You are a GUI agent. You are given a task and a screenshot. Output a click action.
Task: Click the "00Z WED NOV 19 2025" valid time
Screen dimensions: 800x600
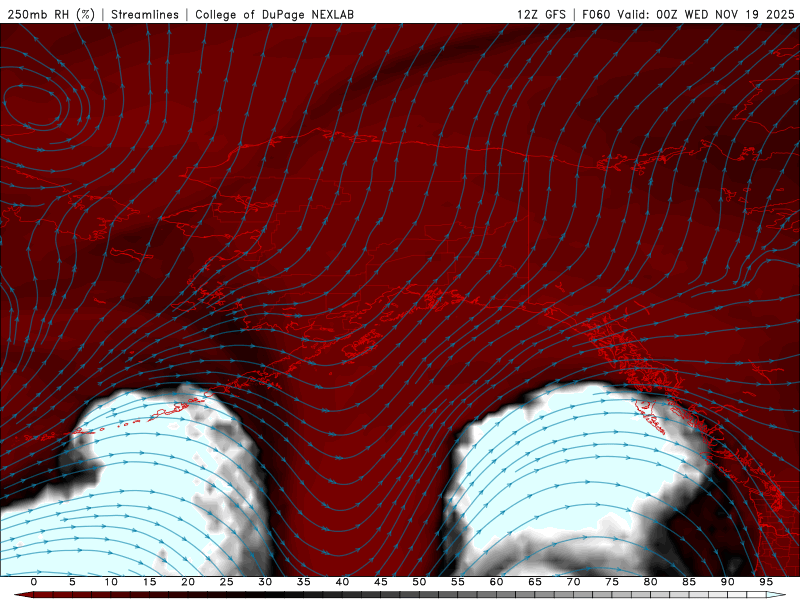(x=726, y=14)
